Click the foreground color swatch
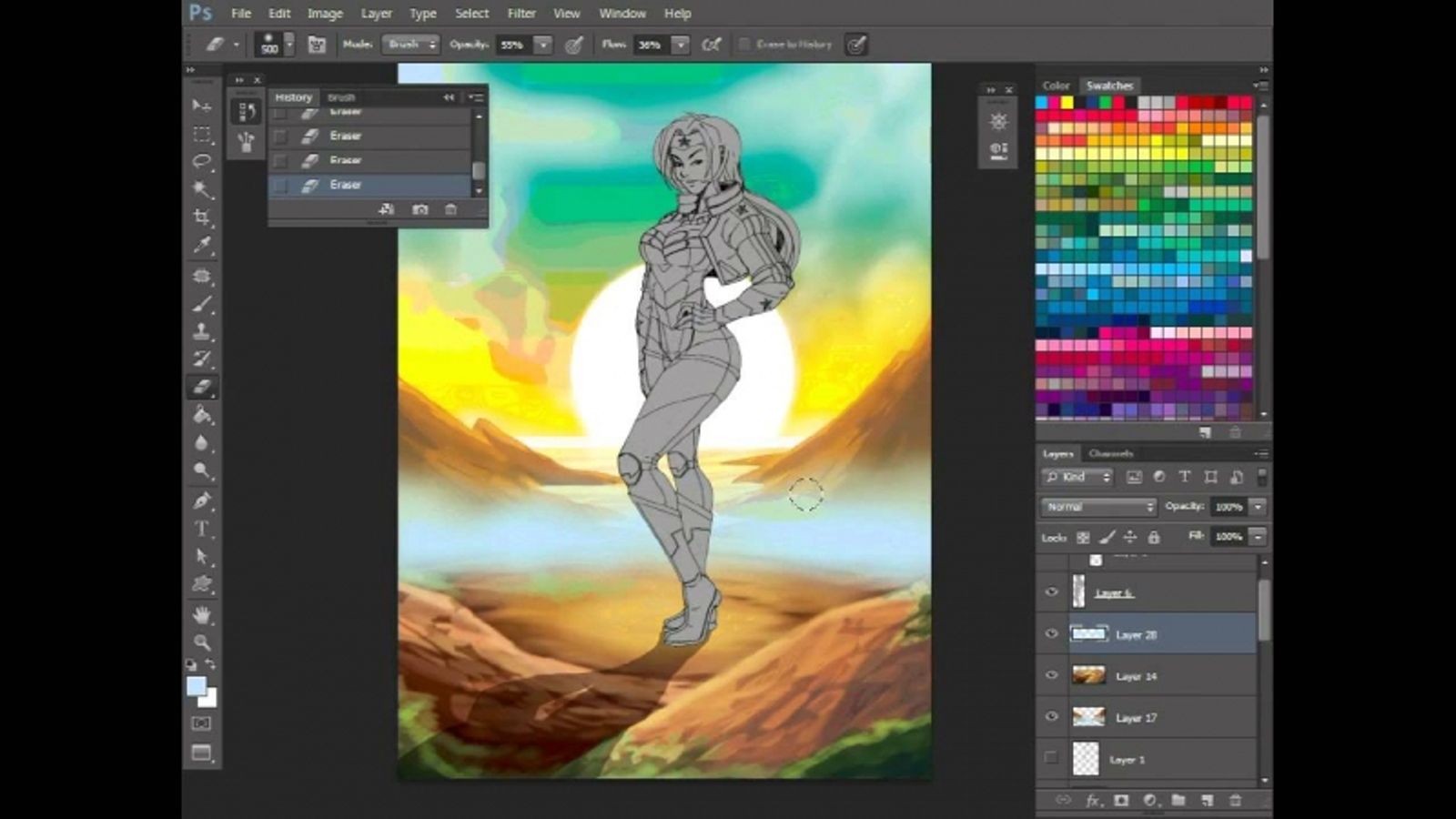Screen dimensions: 1456x819 [196, 687]
